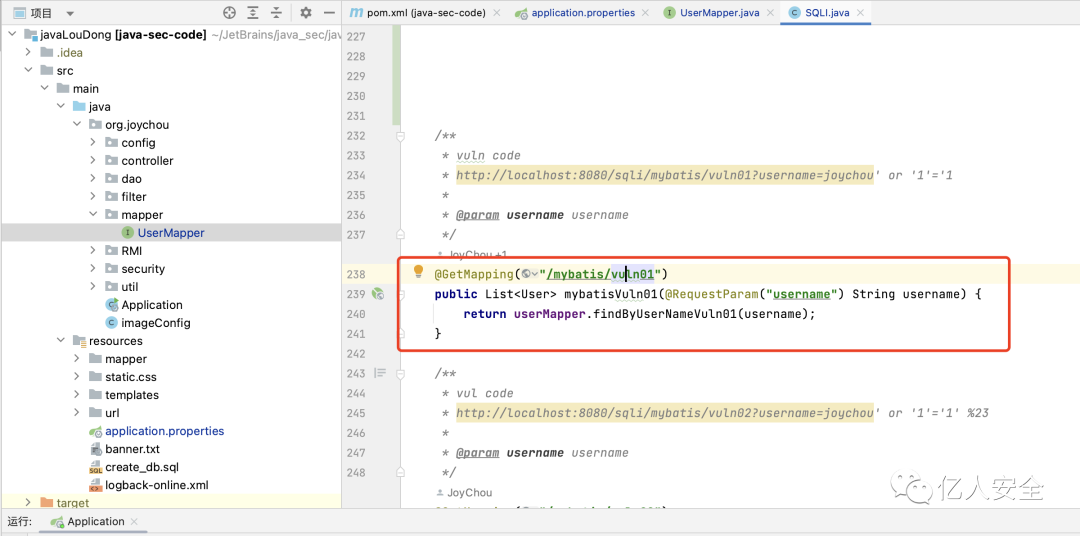Viewport: 1080px width, 536px height.
Task: Switch to application.properties tab
Action: [x=583, y=12]
